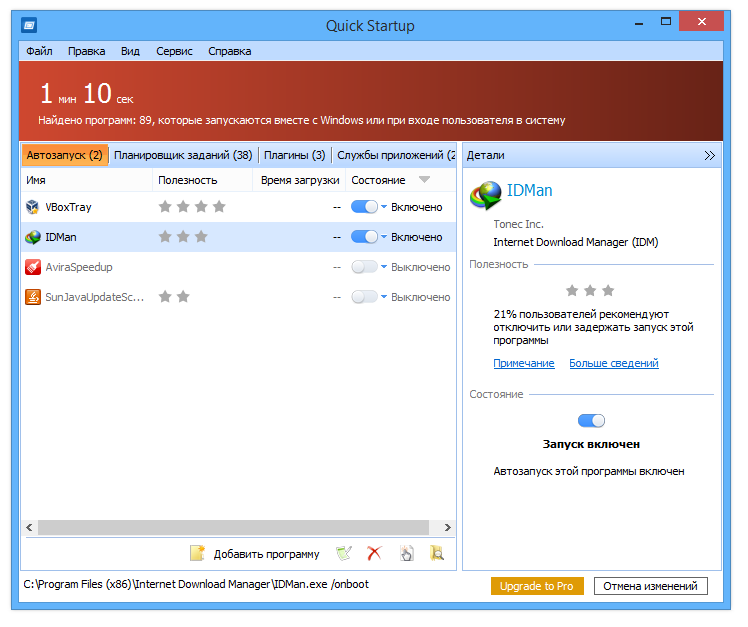Select the Автозапуск (2) tab
This screenshot has height=627, width=748.
pyautogui.click(x=65, y=155)
